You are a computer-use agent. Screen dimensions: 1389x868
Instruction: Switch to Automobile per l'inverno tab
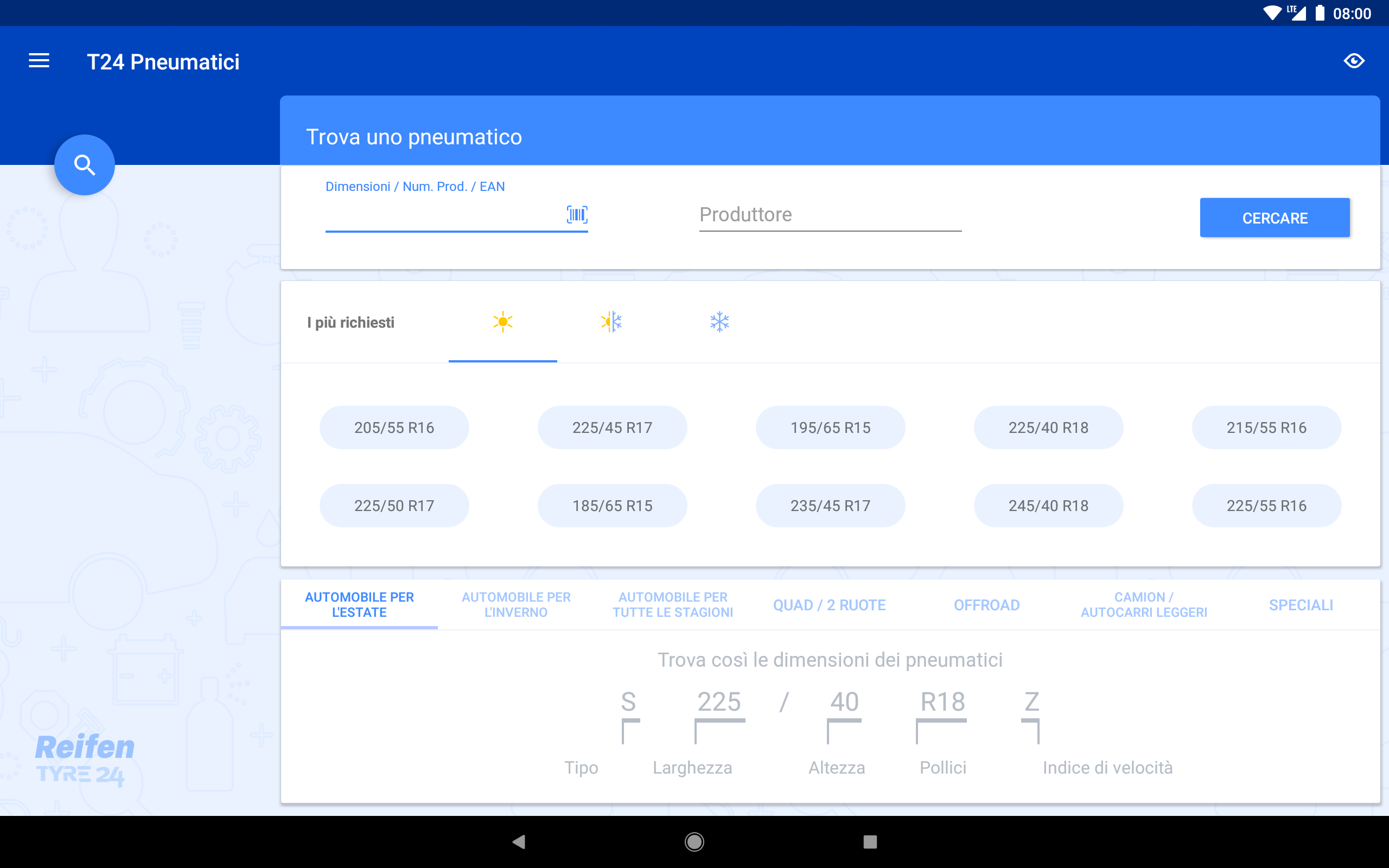tap(516, 604)
